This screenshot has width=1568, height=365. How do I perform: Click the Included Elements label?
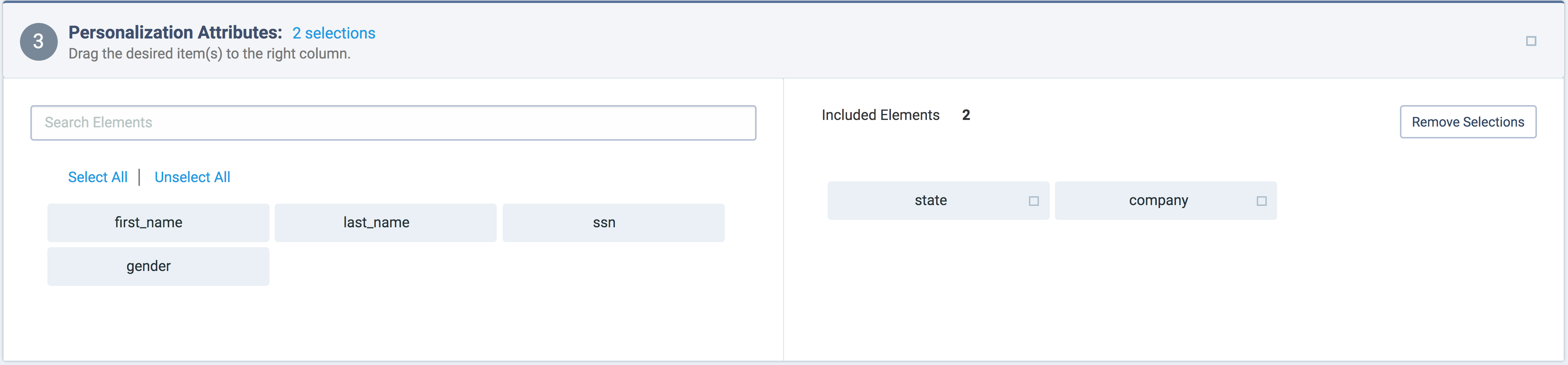tap(880, 115)
